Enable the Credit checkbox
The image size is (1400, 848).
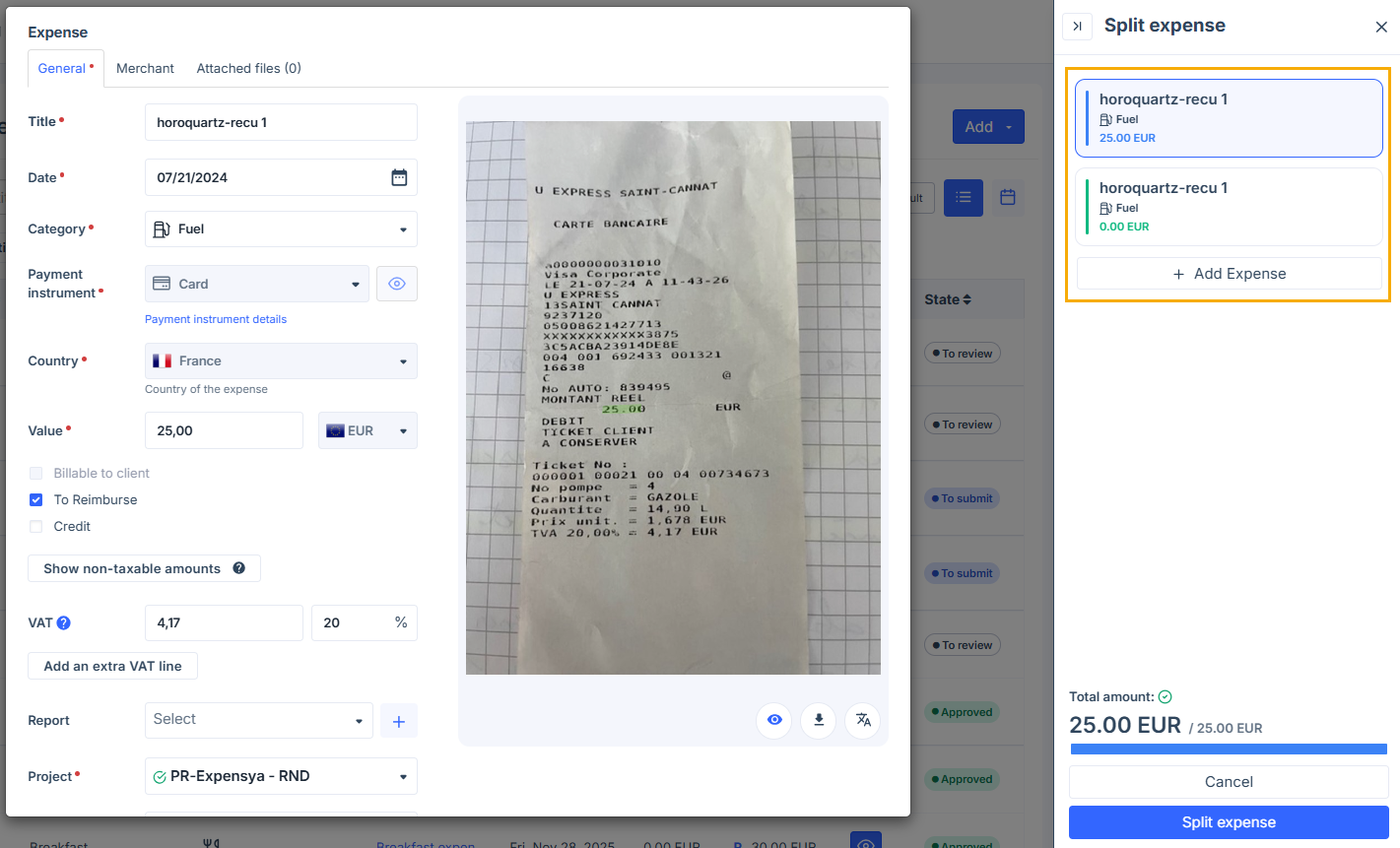pyautogui.click(x=36, y=526)
